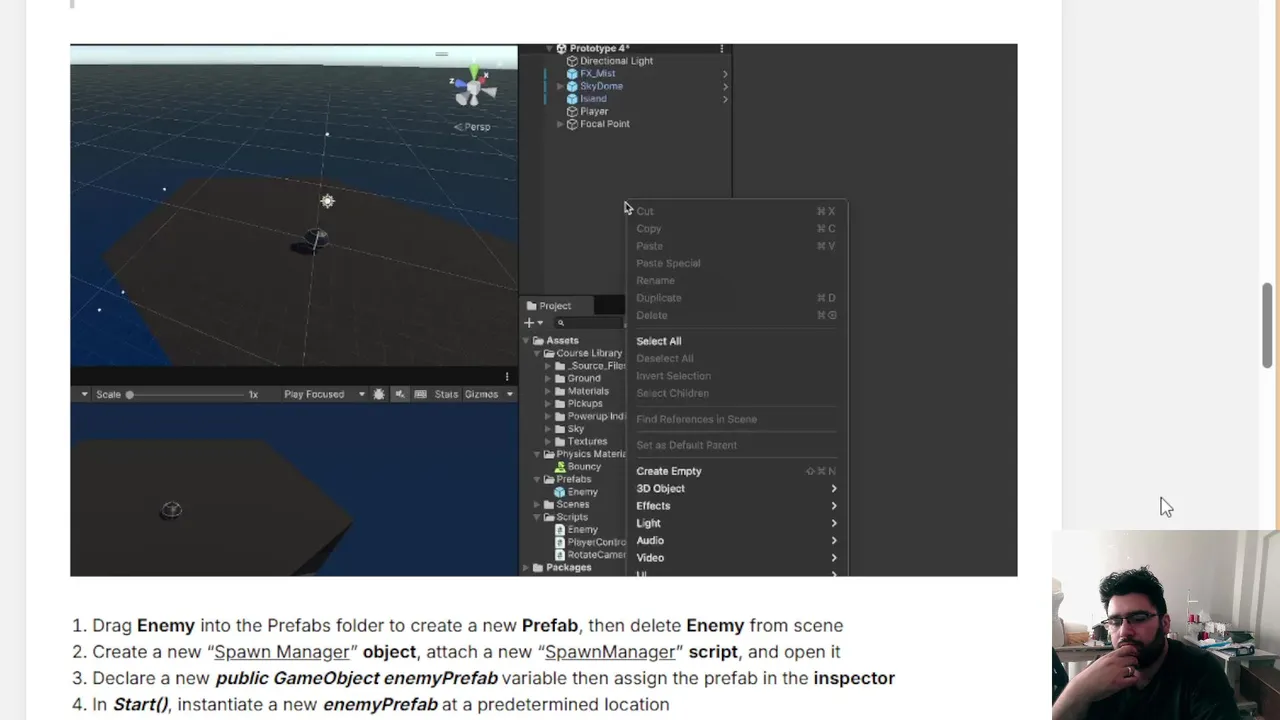The image size is (1280, 720).
Task: Open the Game view options kebab menu
Action: coord(507,377)
